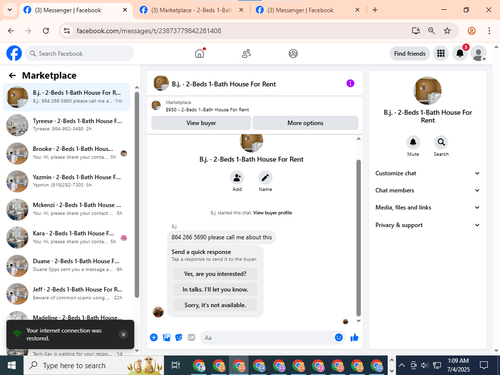Click the Aa message input field

267,338
